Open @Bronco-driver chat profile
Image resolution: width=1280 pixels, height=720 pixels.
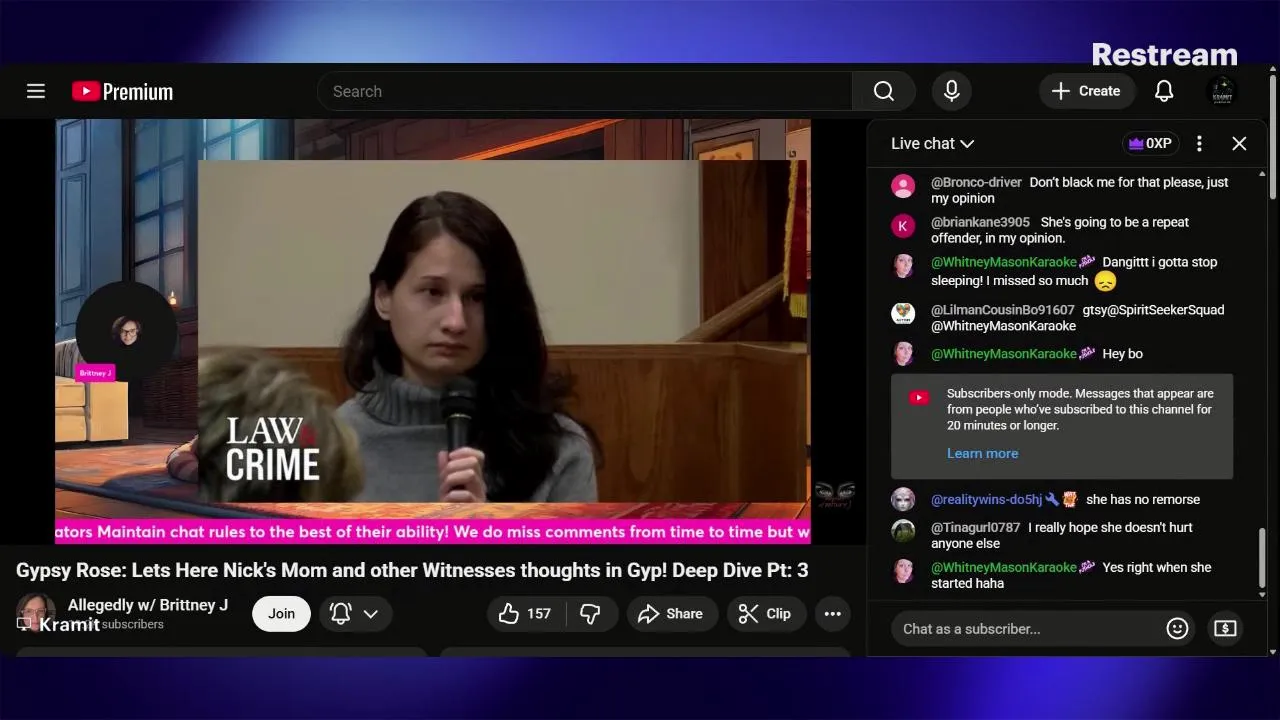(976, 182)
